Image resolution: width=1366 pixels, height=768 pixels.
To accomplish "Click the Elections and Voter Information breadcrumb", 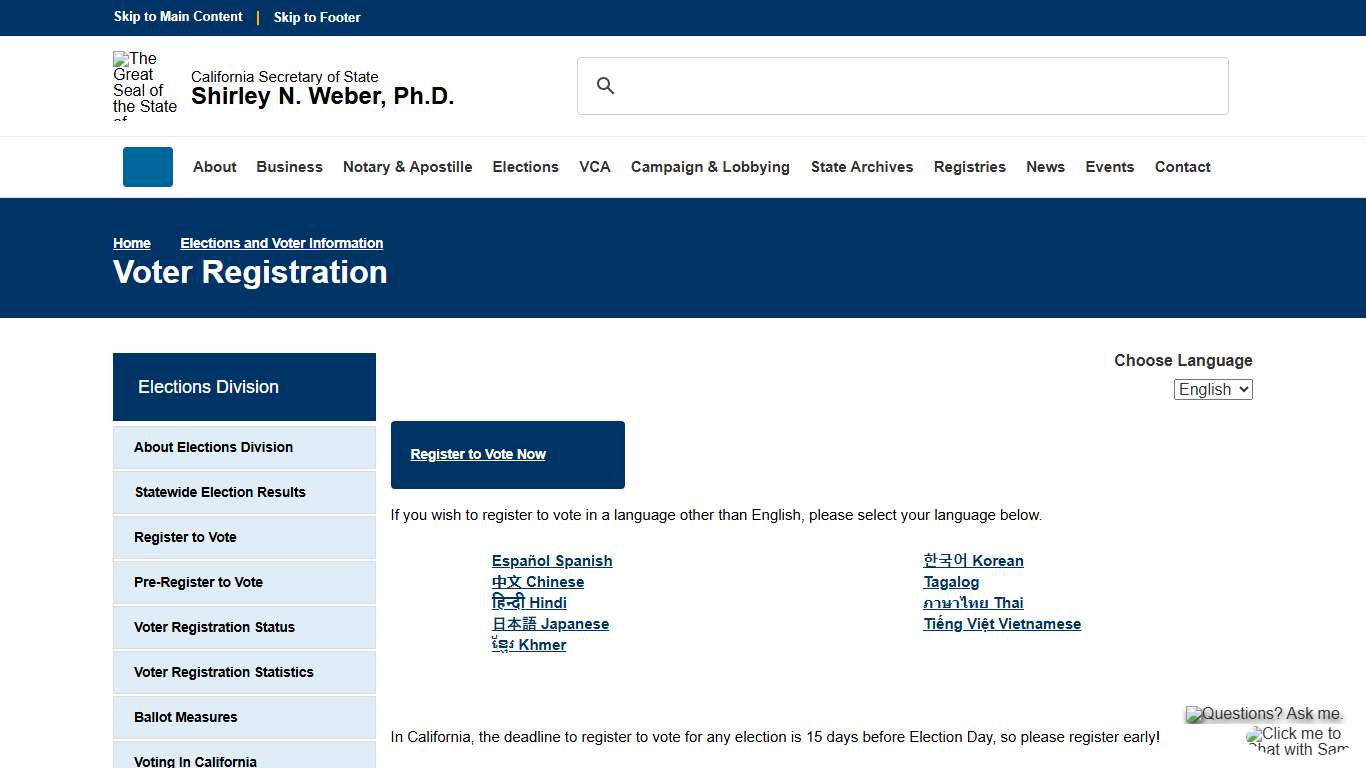I will (281, 243).
